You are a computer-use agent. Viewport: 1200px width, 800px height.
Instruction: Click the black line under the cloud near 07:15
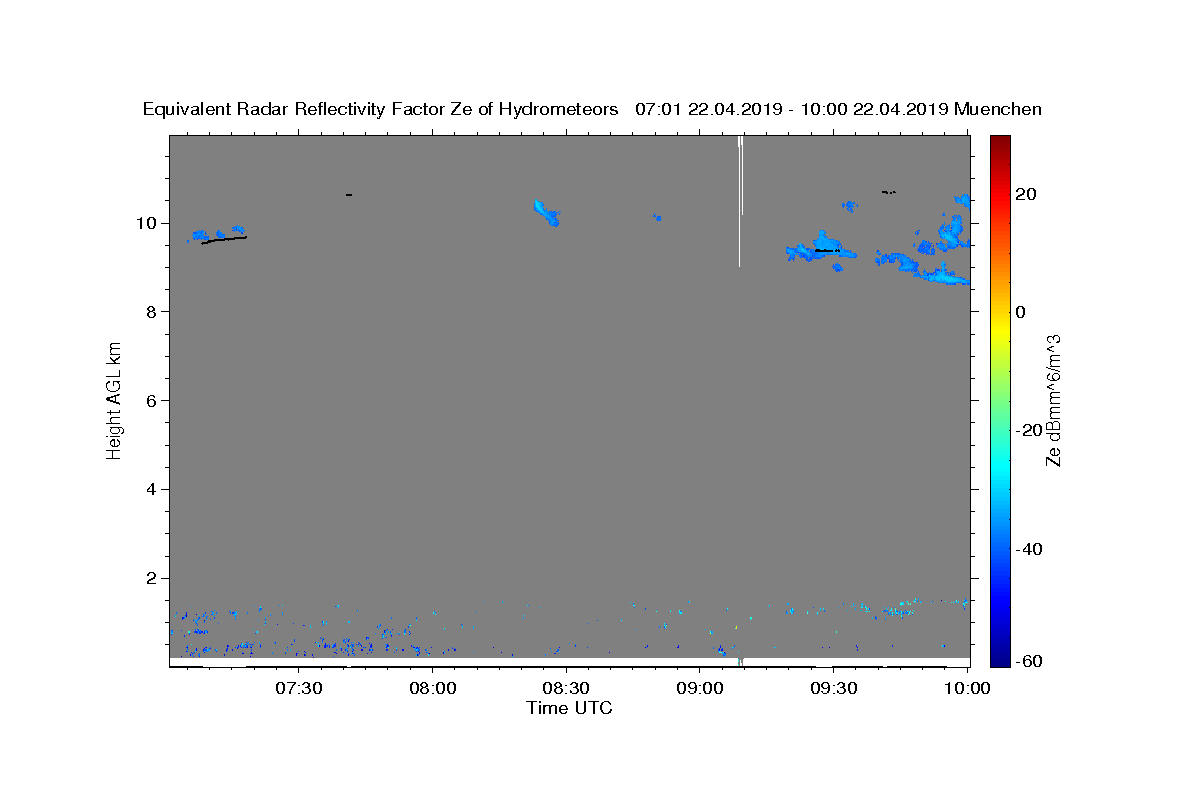(224, 240)
